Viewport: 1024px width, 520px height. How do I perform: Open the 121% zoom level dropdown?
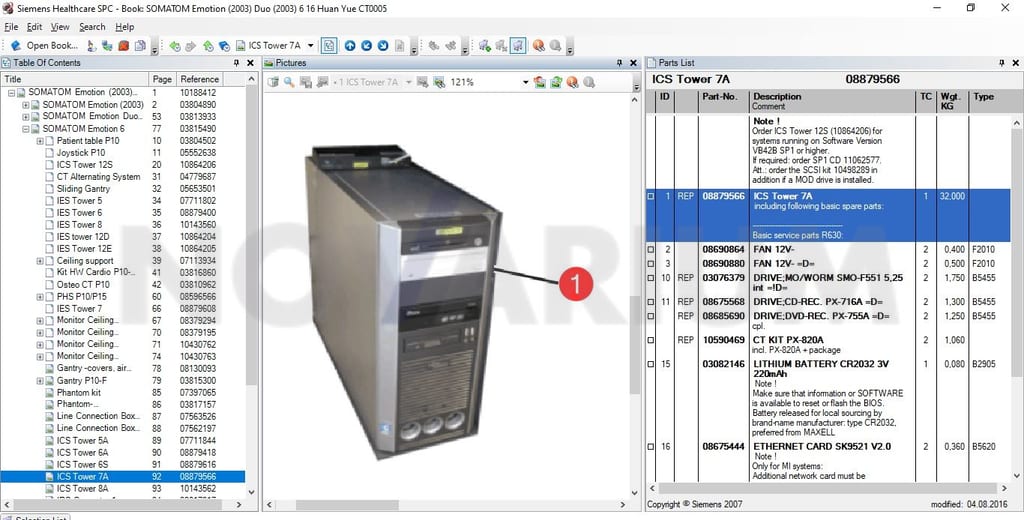tap(525, 82)
